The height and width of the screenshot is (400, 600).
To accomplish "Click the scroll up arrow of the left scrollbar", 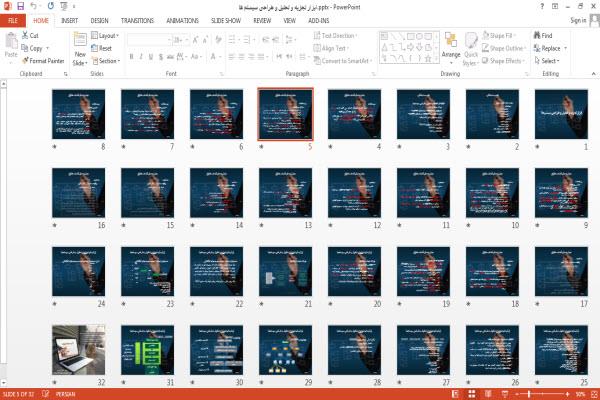I will [3, 83].
